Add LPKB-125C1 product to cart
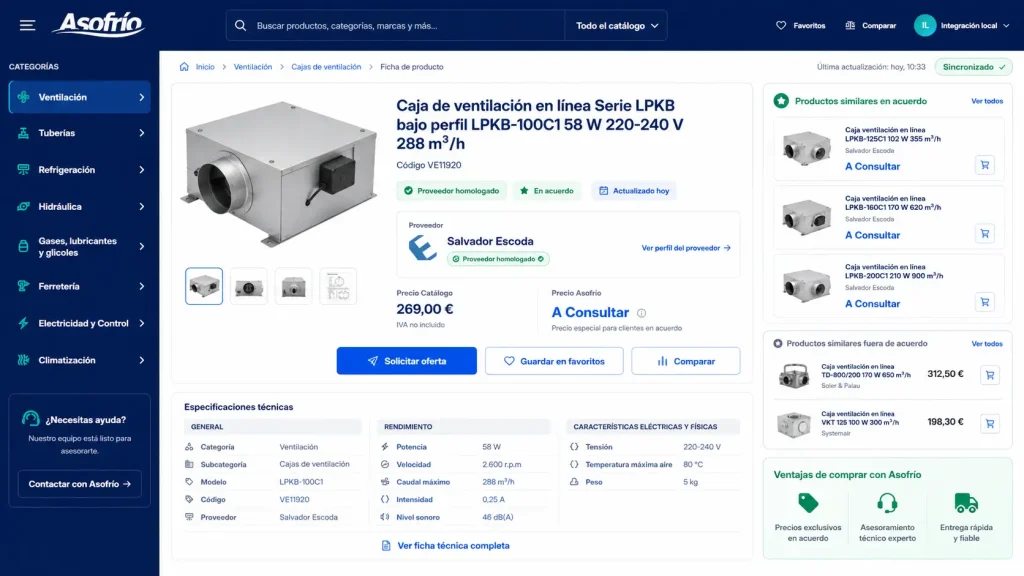 point(985,165)
